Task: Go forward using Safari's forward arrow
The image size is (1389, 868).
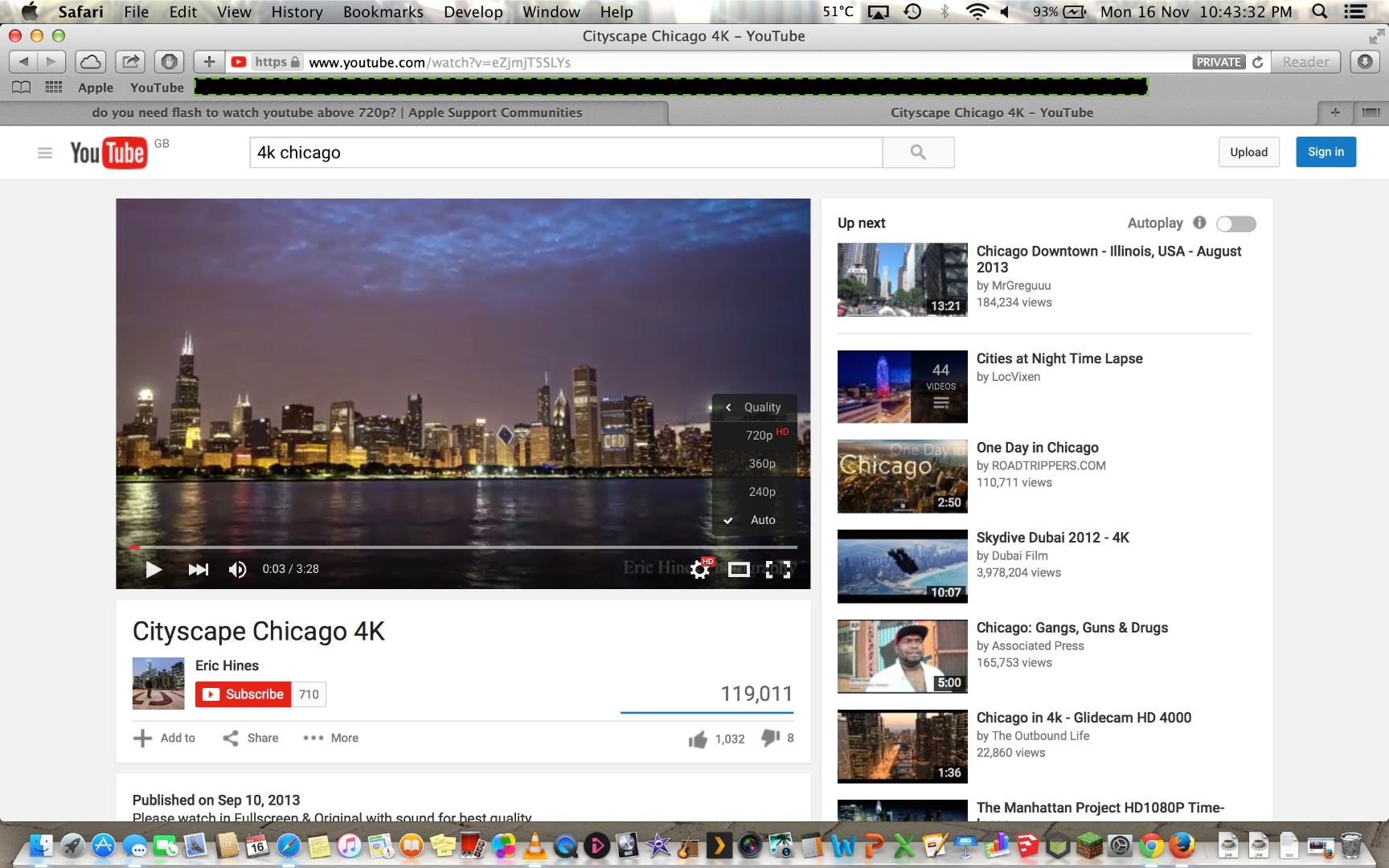Action: coord(51,62)
